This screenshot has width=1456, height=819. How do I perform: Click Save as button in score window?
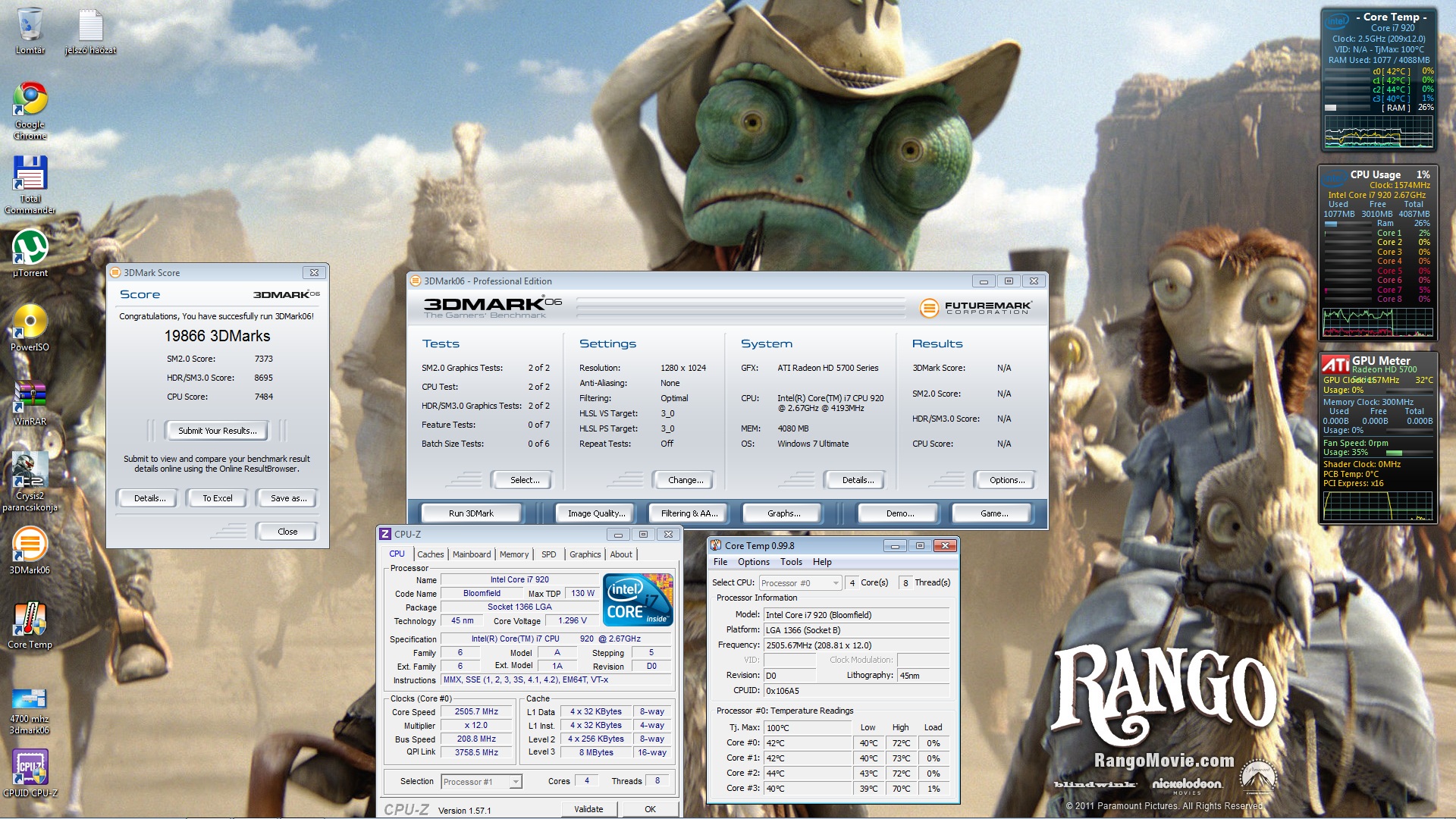pyautogui.click(x=289, y=498)
